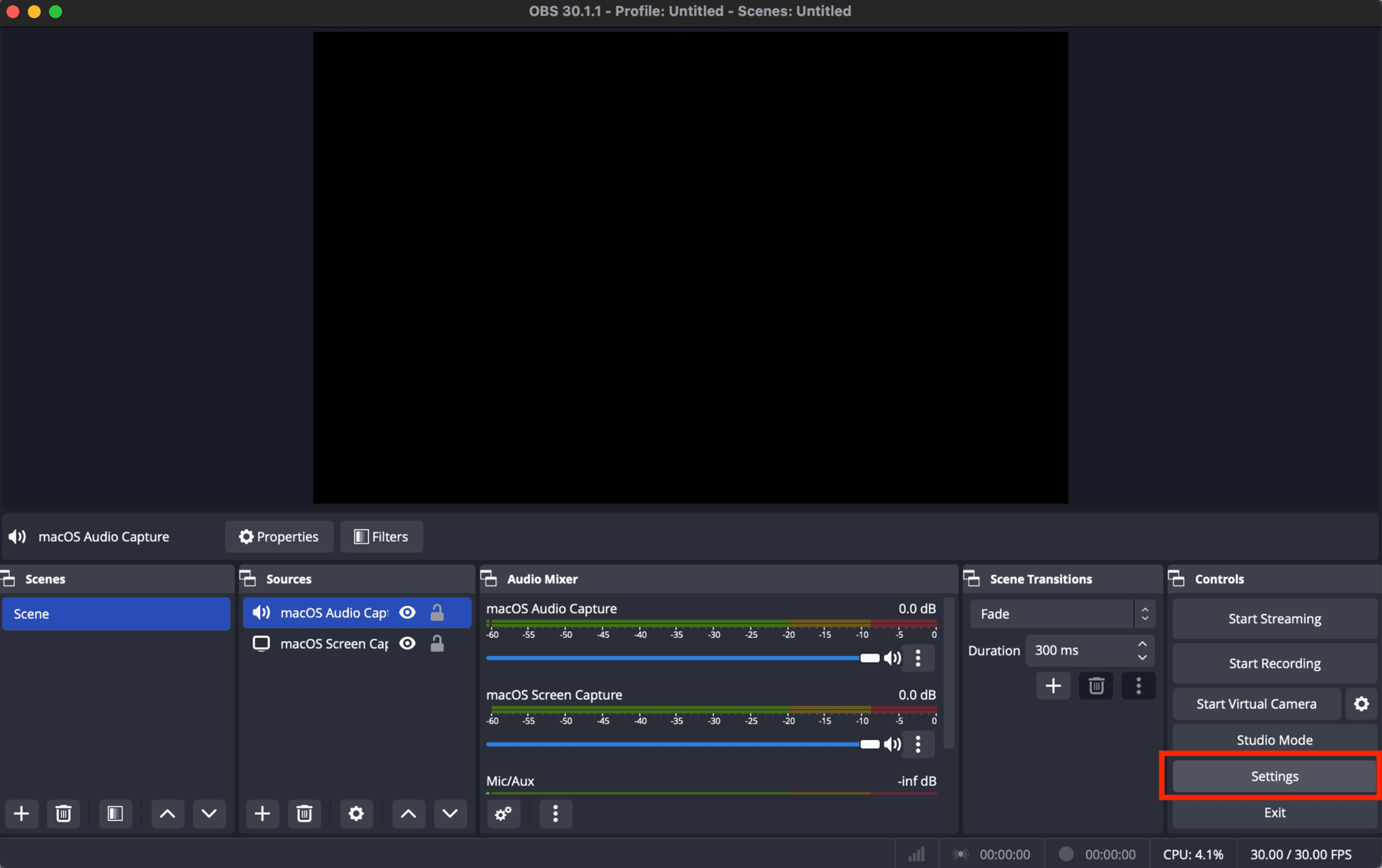Open scene filters icon in Scenes toolbar

(115, 813)
